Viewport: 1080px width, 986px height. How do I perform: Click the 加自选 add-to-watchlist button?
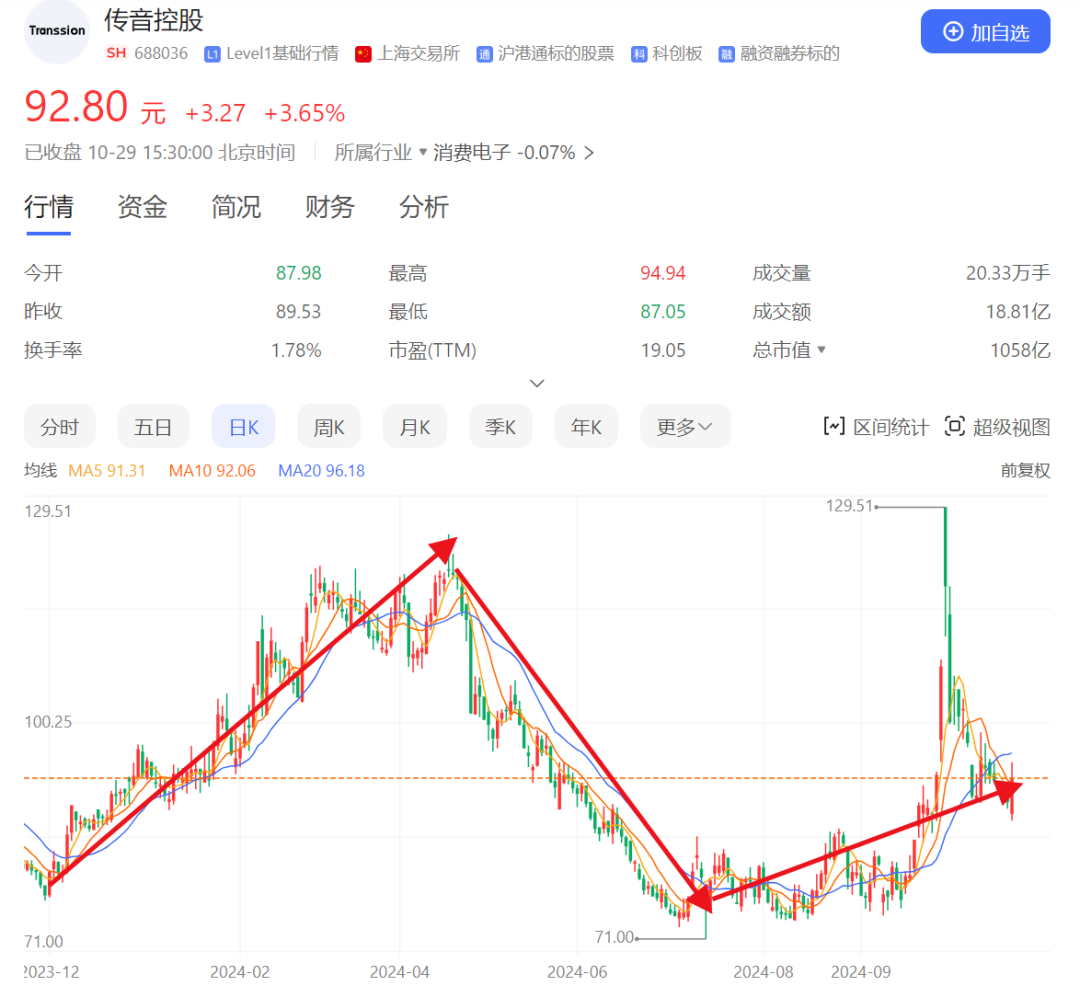pos(985,31)
